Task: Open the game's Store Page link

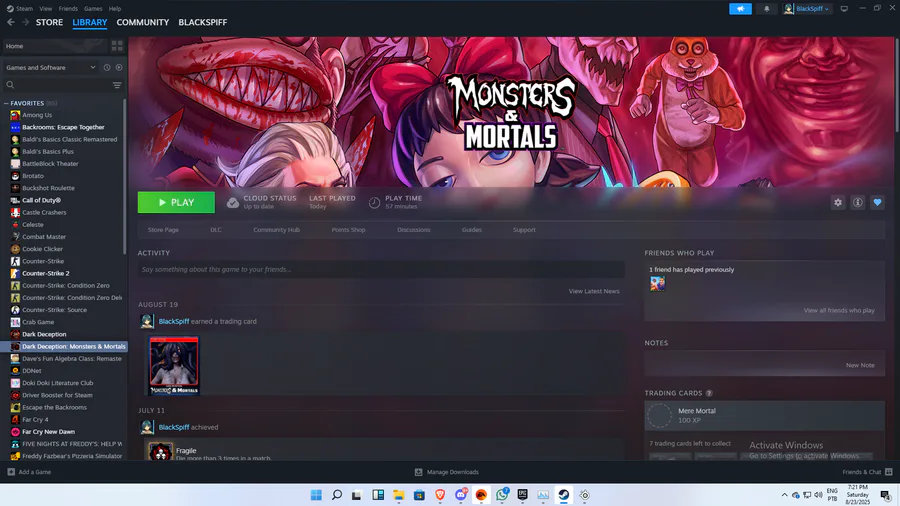Action: 163,229
